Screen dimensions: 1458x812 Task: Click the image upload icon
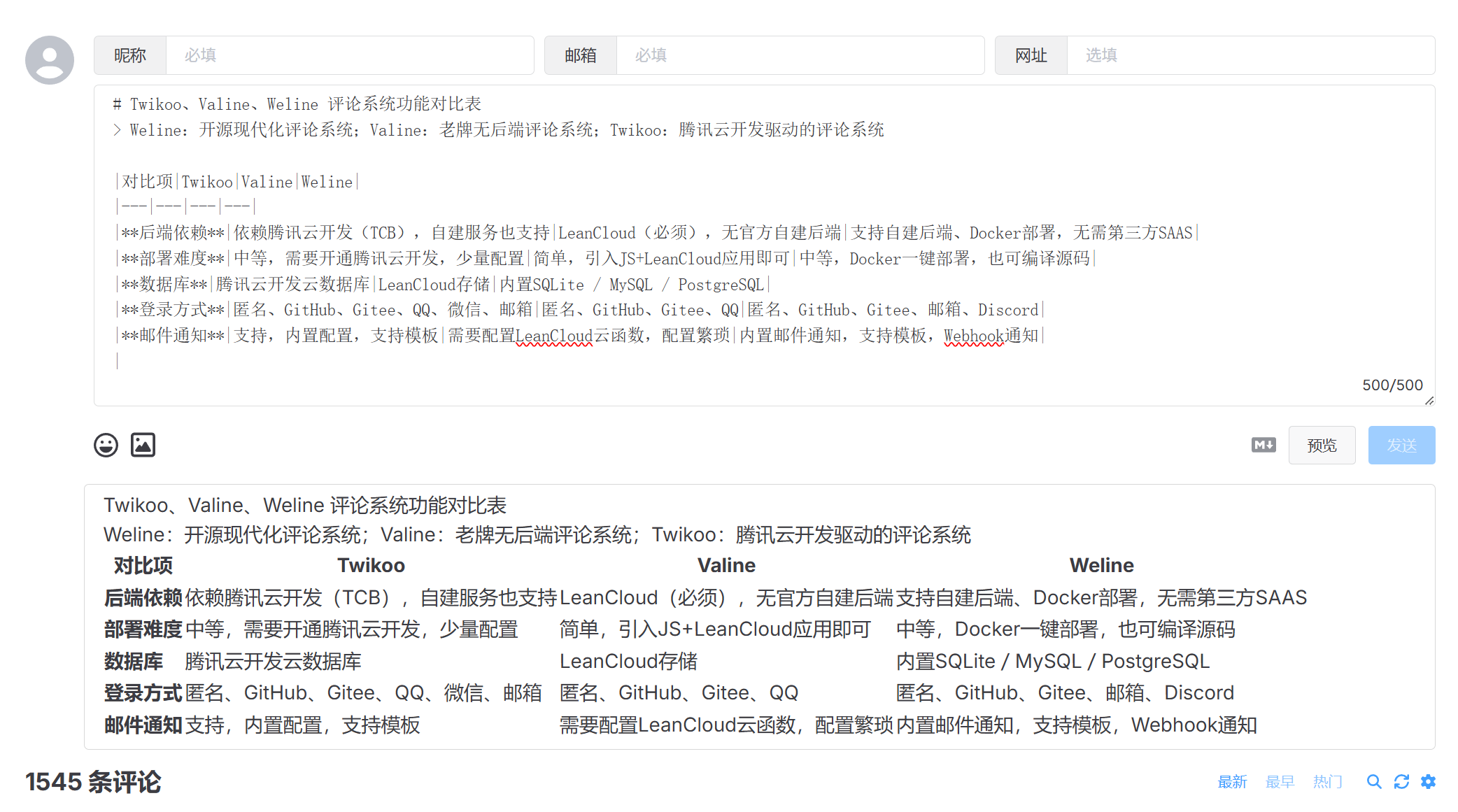point(143,445)
